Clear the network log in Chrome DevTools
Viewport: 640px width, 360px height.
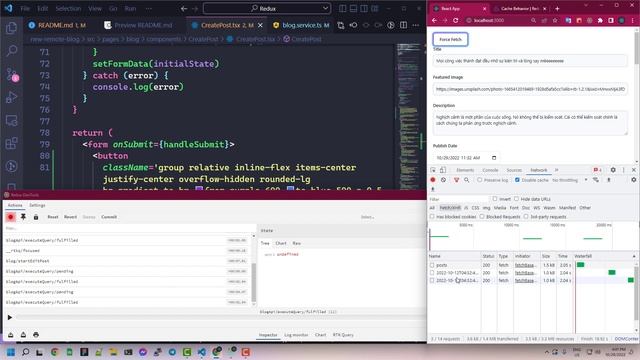pyautogui.click(x=443, y=180)
